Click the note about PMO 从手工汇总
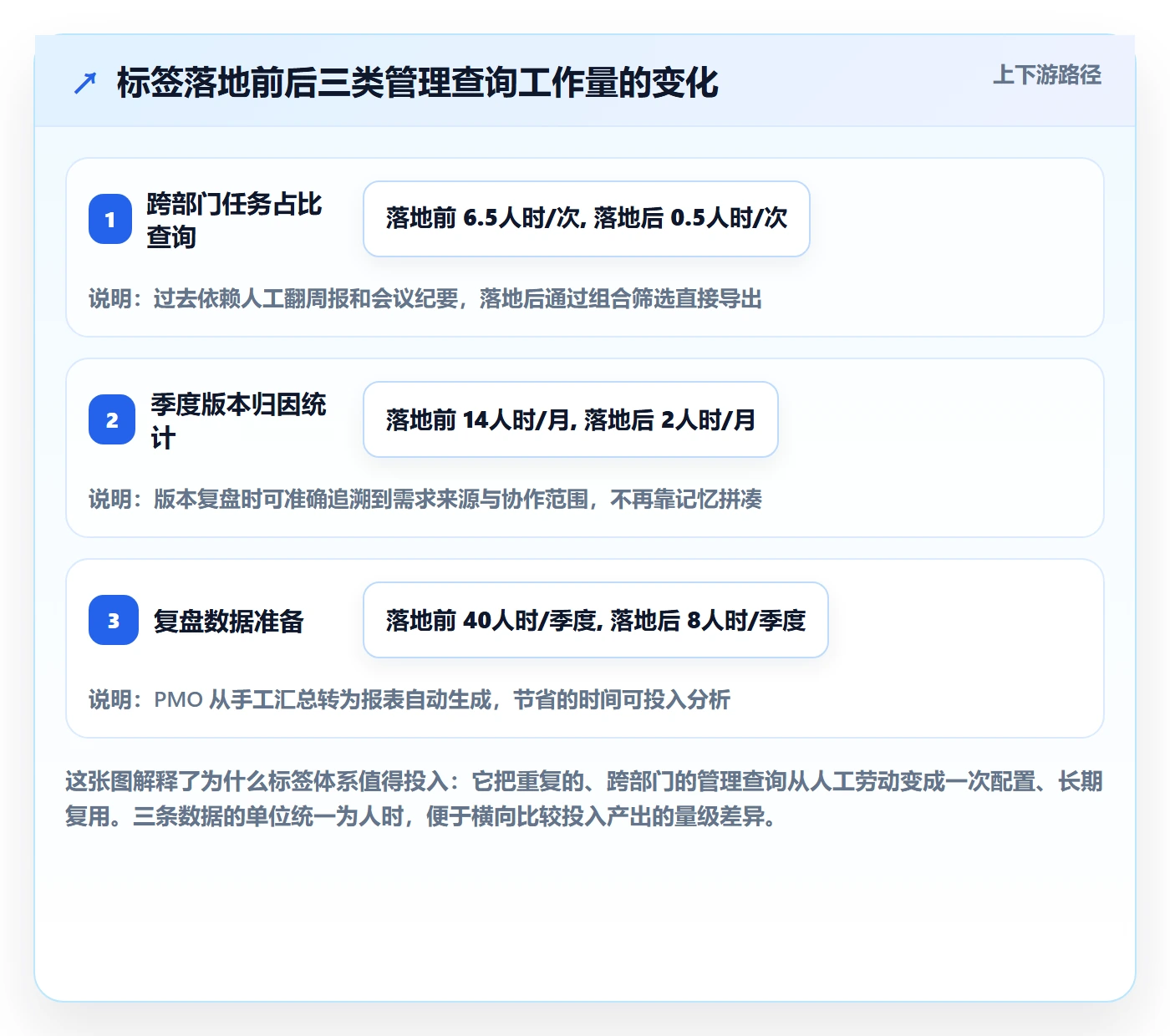 pyautogui.click(x=409, y=699)
